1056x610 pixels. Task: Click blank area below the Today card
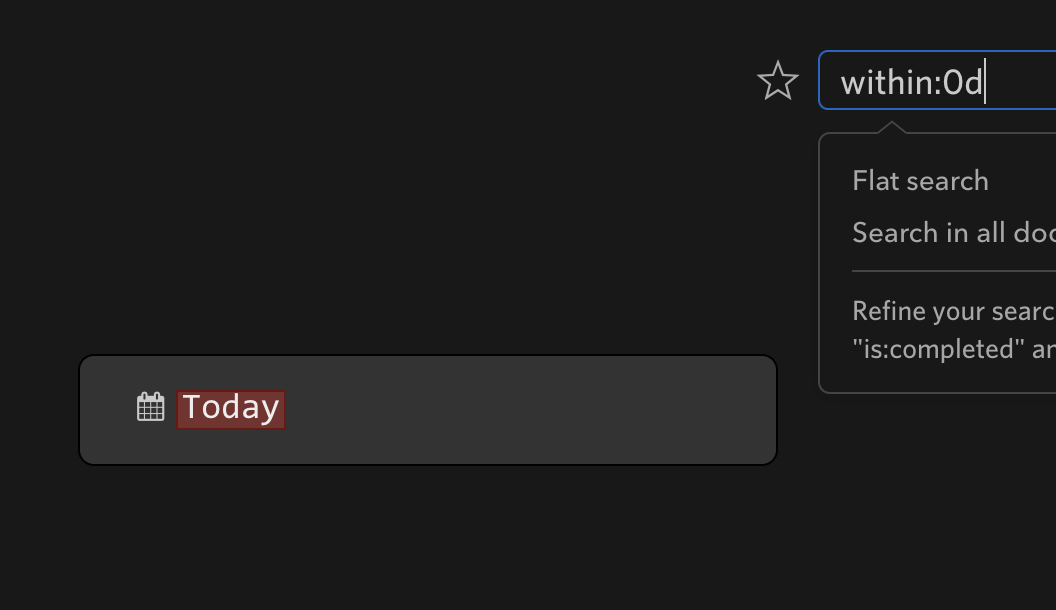point(428,539)
